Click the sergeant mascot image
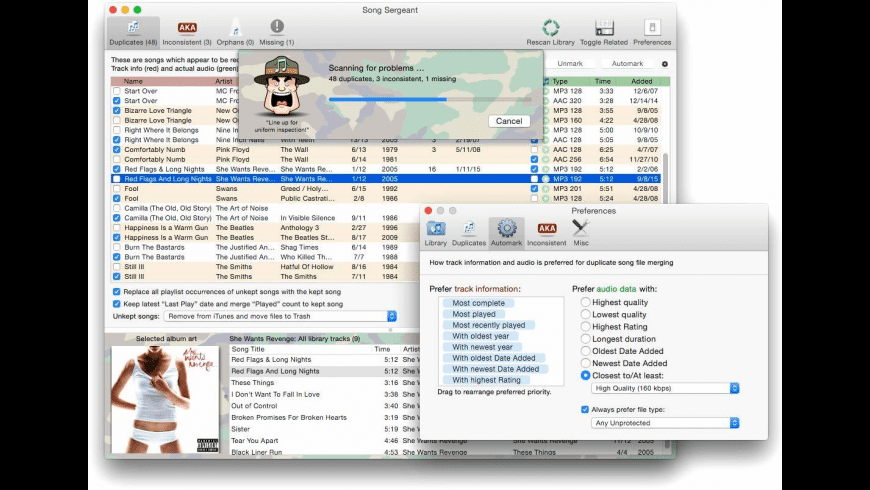870x490 pixels. (281, 87)
